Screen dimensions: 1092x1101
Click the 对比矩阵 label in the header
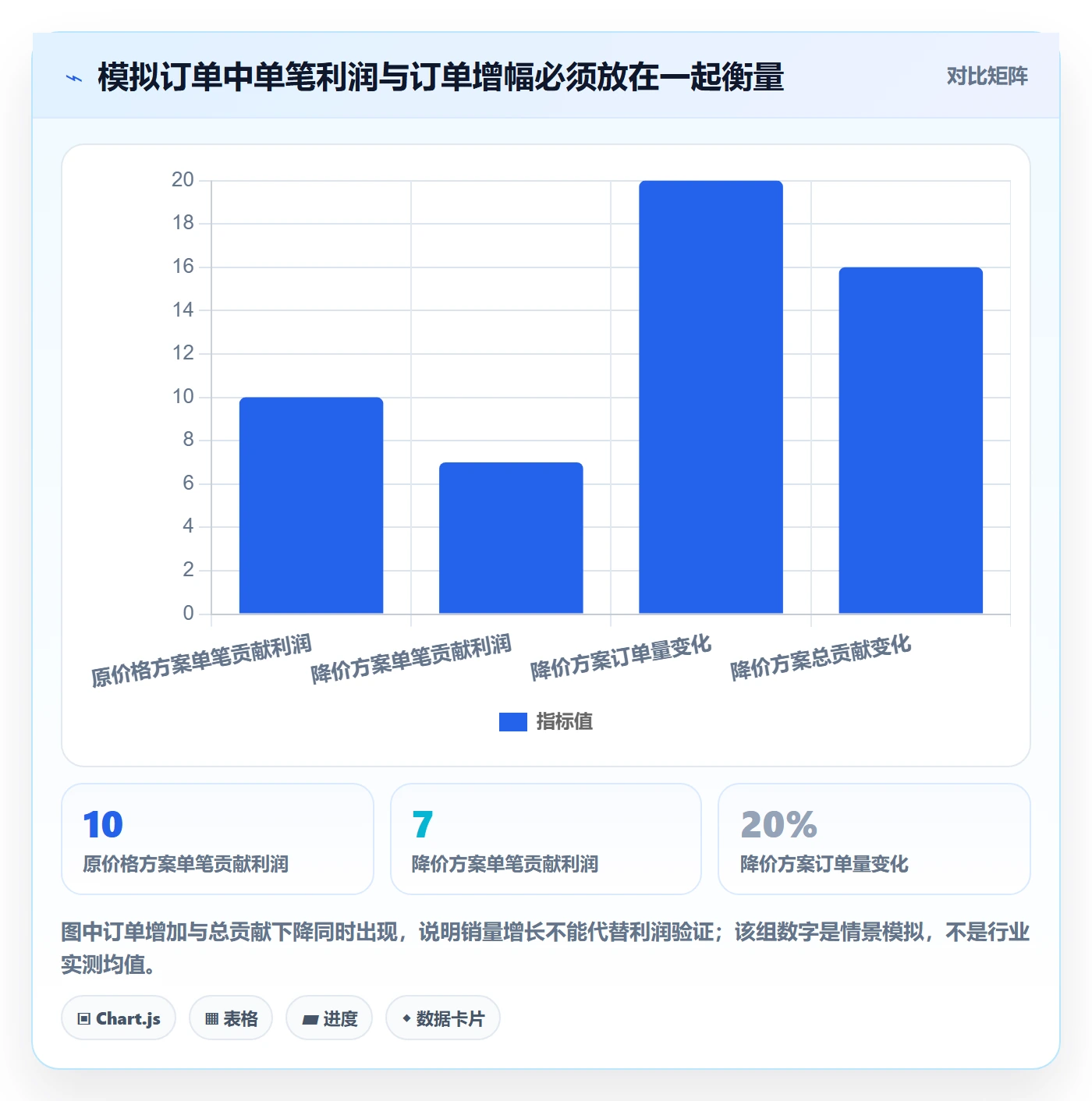[x=987, y=76]
